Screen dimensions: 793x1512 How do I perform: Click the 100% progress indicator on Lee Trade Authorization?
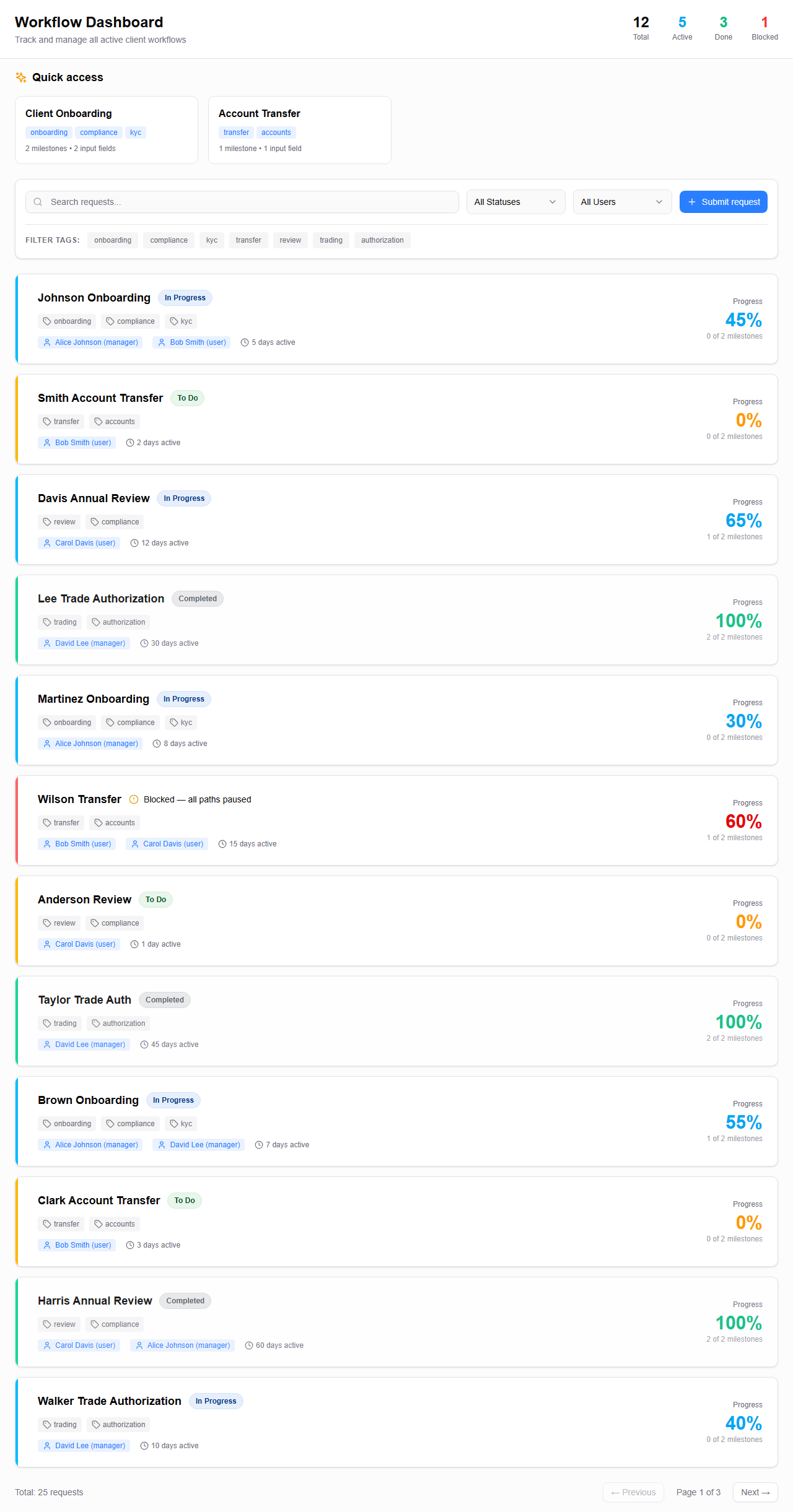click(738, 620)
